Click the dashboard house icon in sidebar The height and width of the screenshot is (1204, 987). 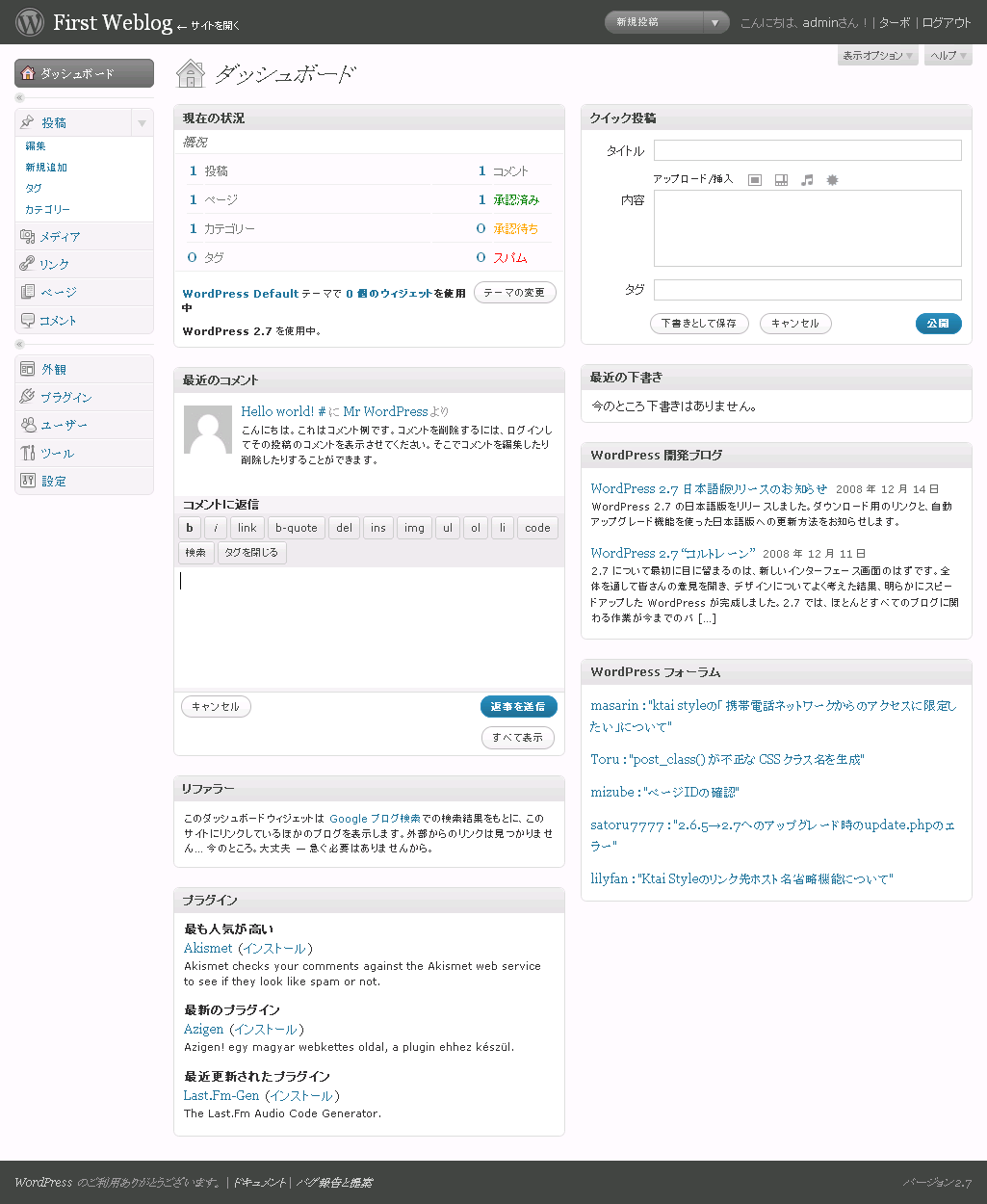tap(28, 73)
